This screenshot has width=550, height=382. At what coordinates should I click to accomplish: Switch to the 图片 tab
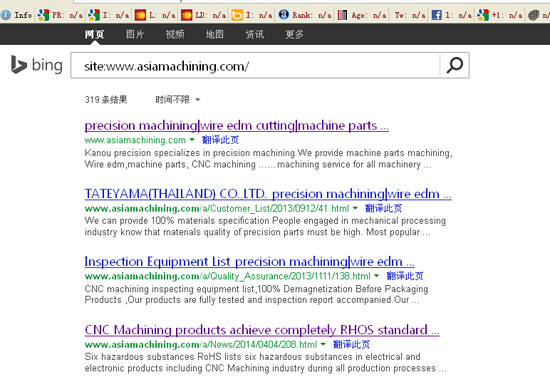pyautogui.click(x=135, y=34)
